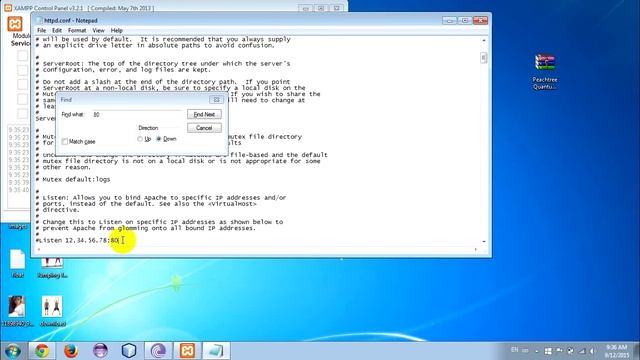Screen dimensions: 640x360
Task: Switch to XAMPP via taskbar icon
Action: pyautogui.click(x=187, y=351)
